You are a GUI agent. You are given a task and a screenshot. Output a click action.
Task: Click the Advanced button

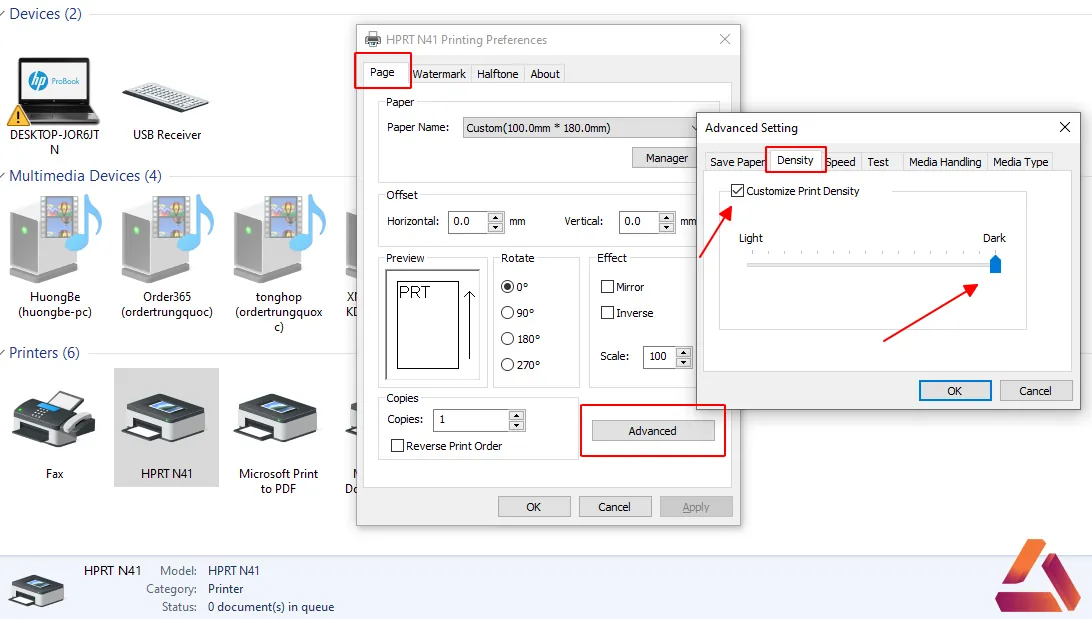click(x=653, y=431)
